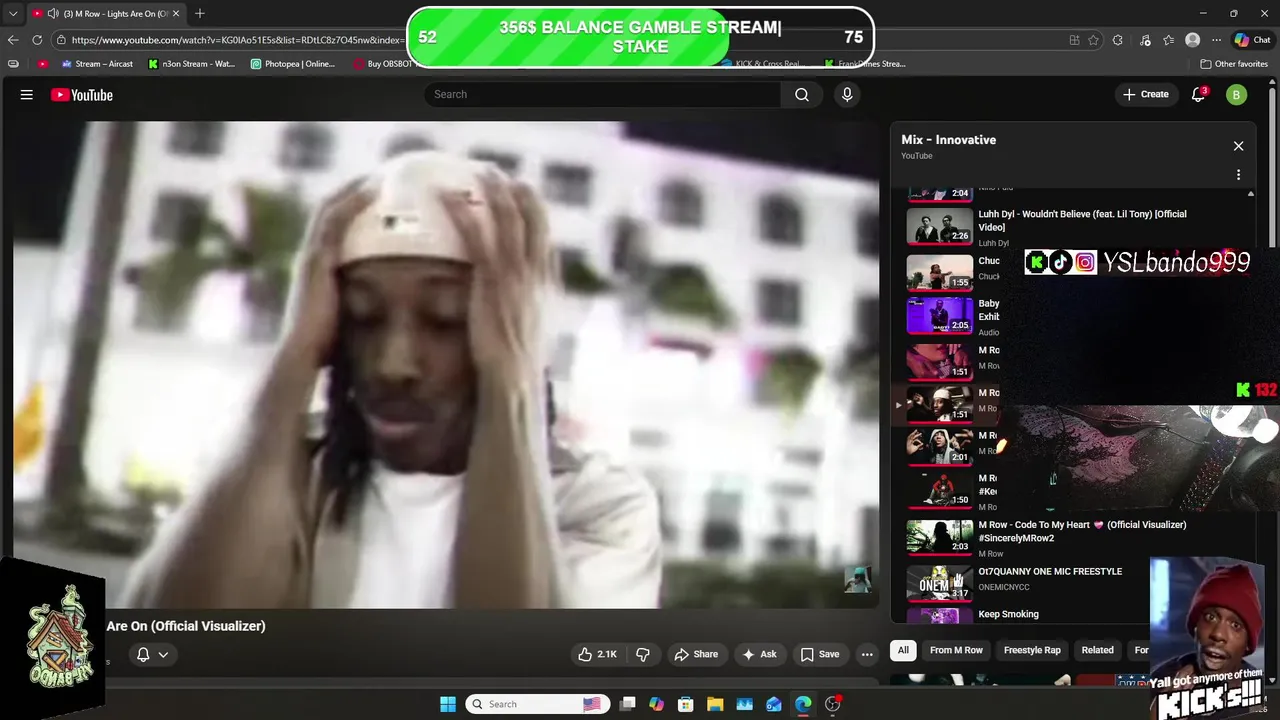The image size is (1280, 720).
Task: Open OBS Studio from the taskbar
Action: point(833,704)
